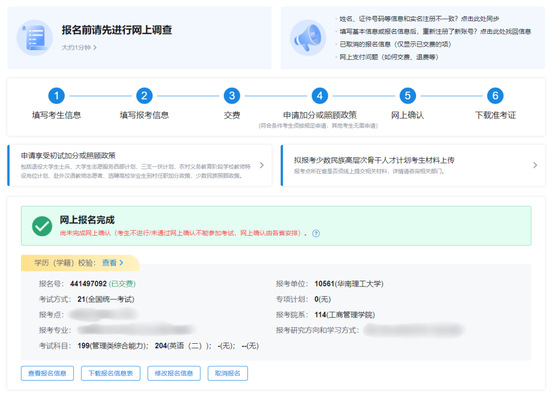This screenshot has height=396, width=553.
Task: Click step label 下载准考证
Action: pos(495,115)
